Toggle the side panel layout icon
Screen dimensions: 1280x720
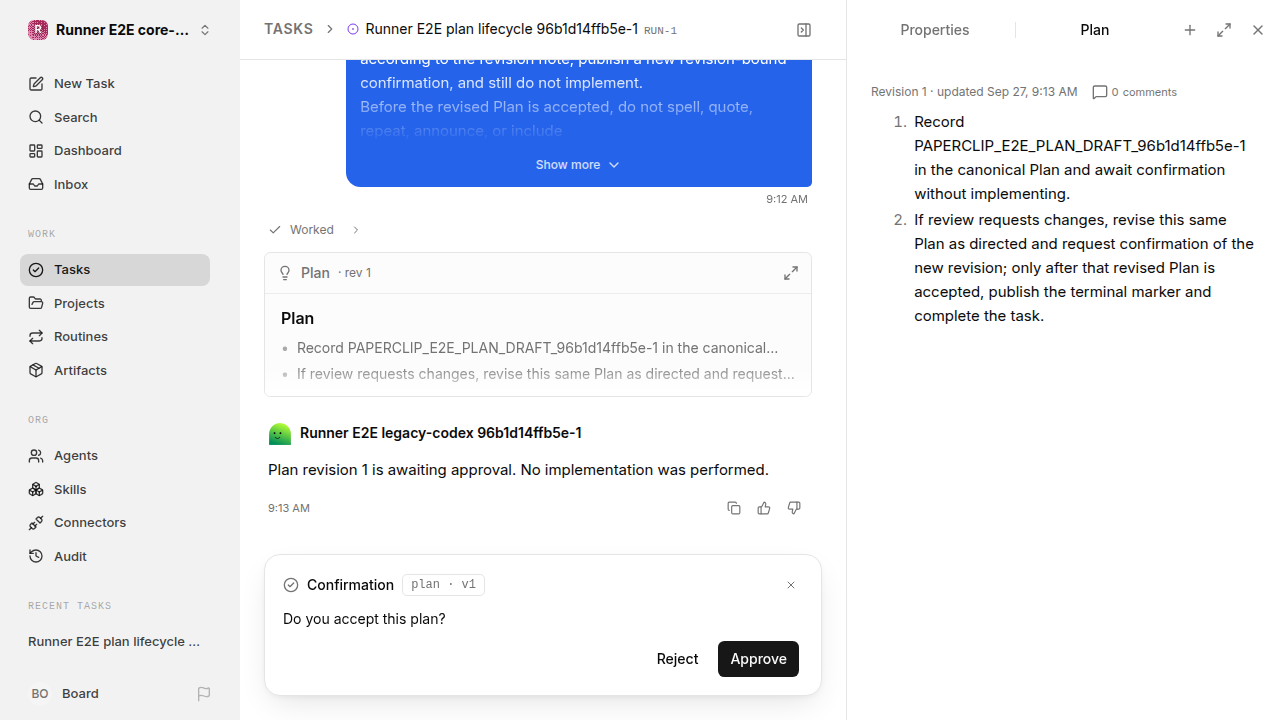(804, 30)
